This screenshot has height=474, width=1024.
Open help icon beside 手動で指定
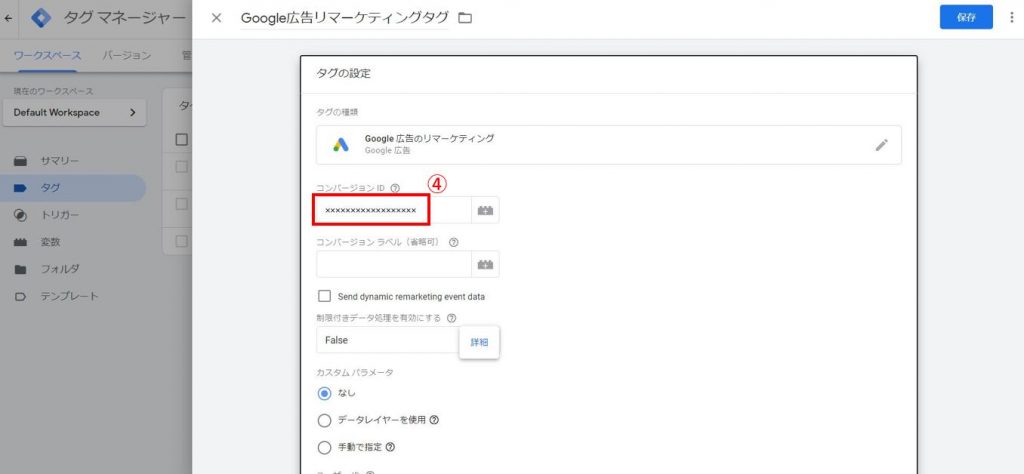coord(391,448)
